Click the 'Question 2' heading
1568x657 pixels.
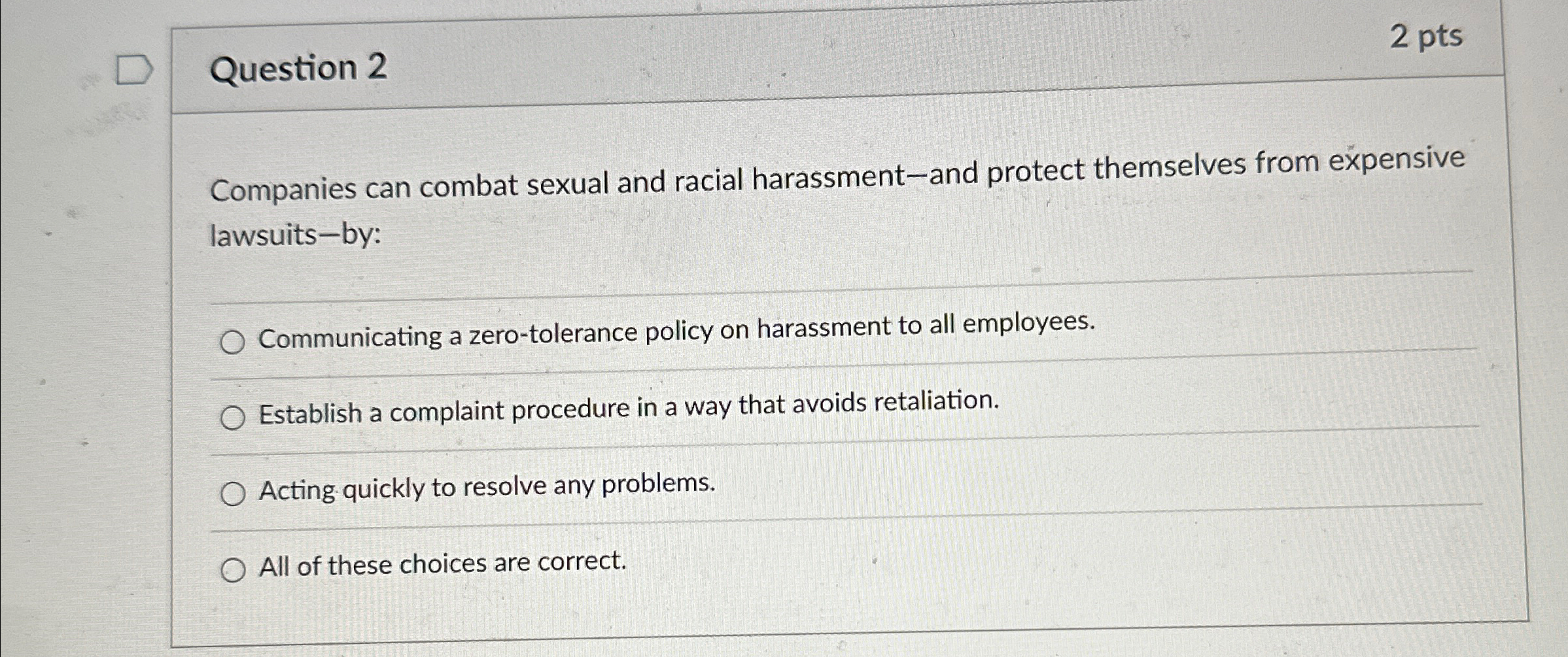[x=298, y=69]
